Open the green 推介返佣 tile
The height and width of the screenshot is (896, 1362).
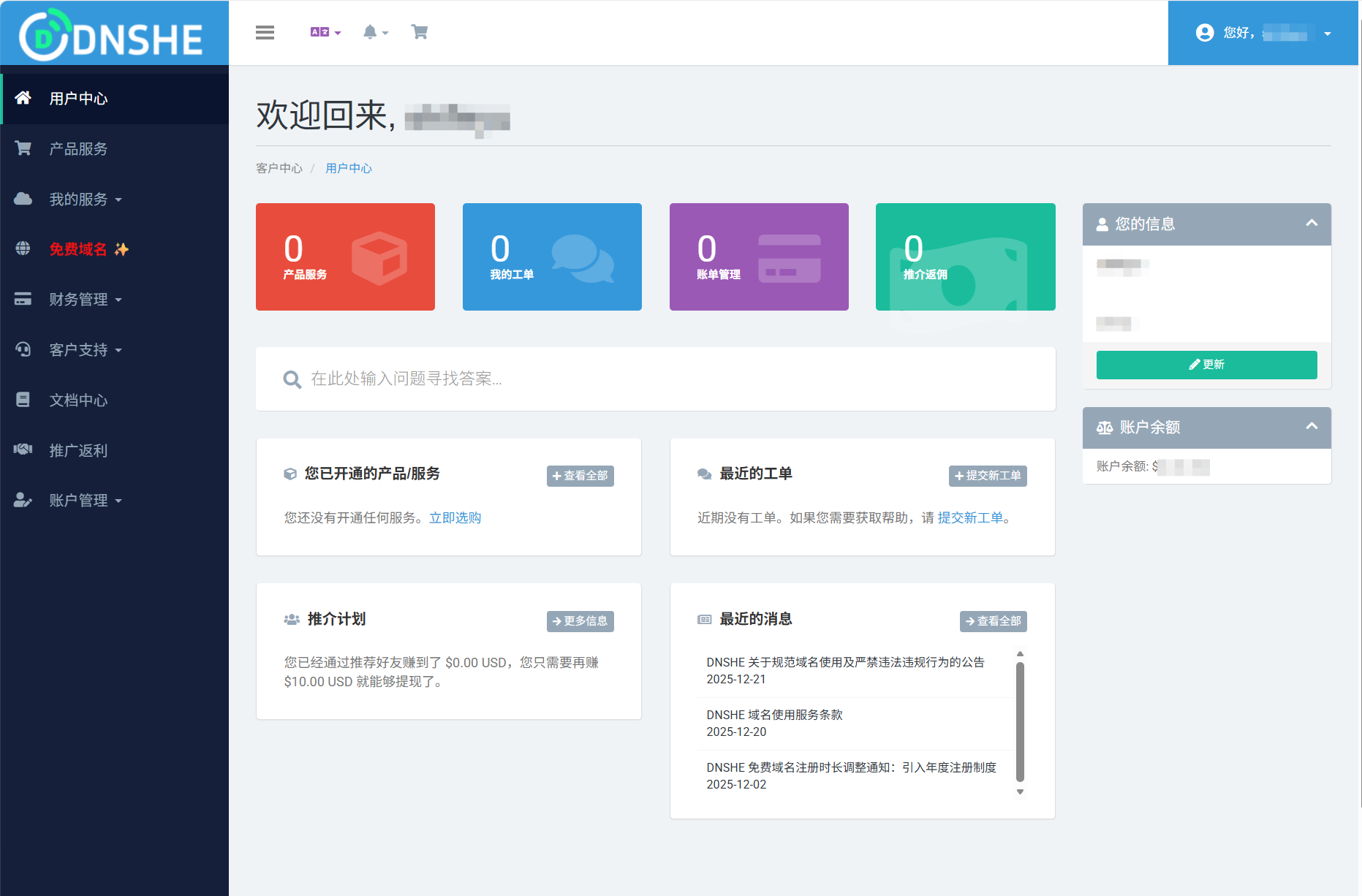pyautogui.click(x=965, y=257)
